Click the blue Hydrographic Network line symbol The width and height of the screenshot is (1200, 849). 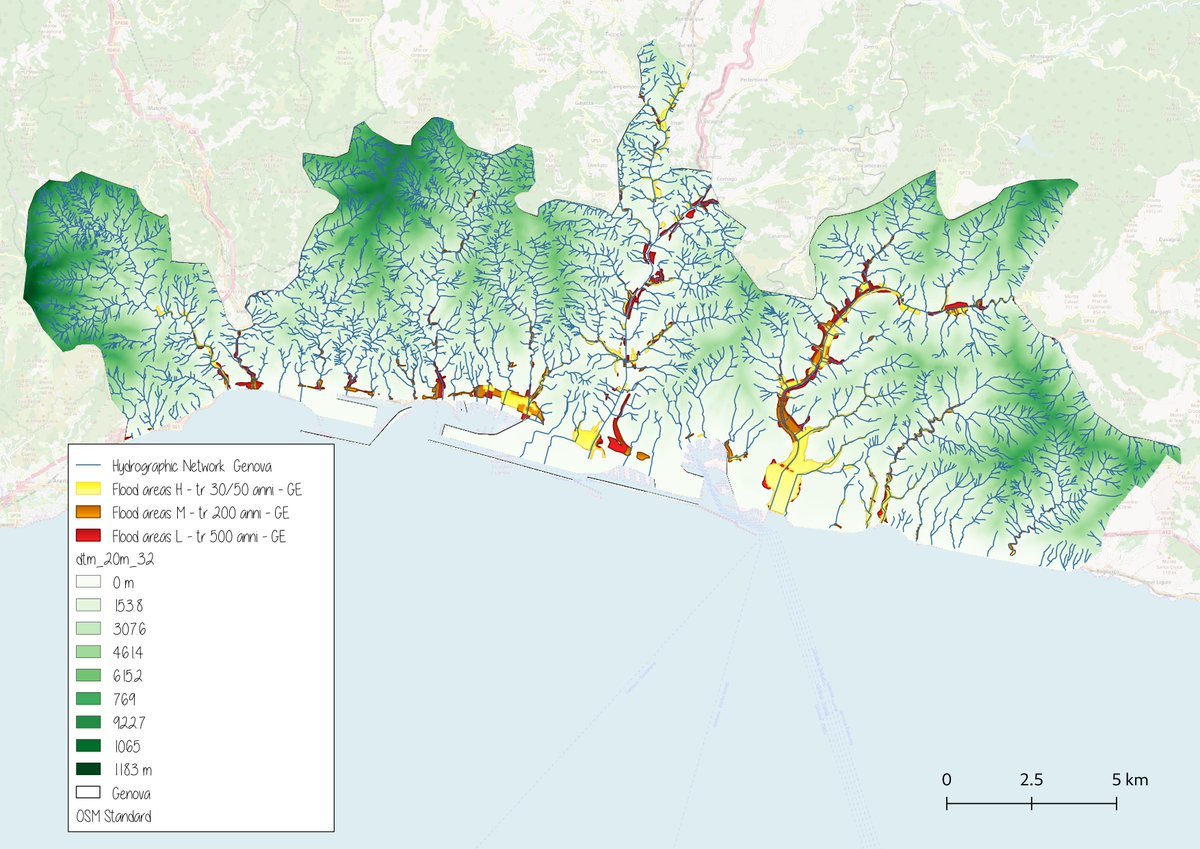pyautogui.click(x=90, y=466)
